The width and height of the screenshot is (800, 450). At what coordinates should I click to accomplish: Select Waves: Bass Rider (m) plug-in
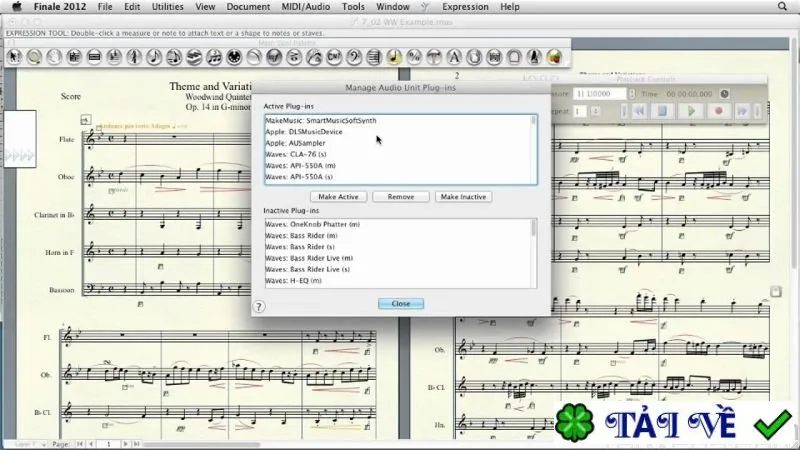[398, 235]
